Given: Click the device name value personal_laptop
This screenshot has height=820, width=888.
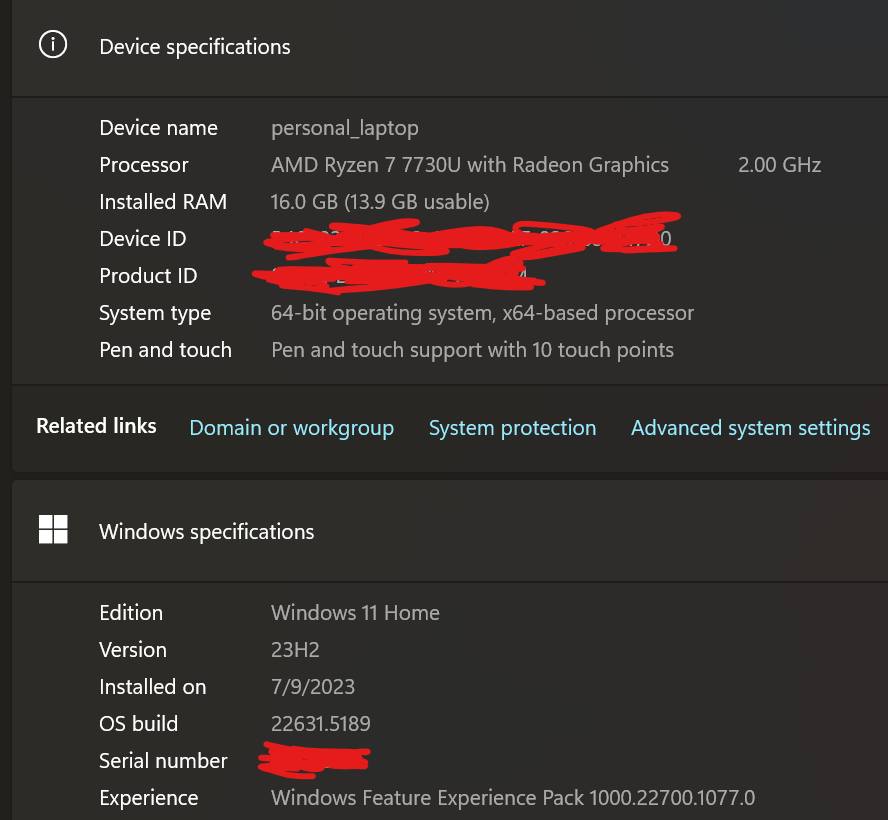Looking at the screenshot, I should [345, 129].
